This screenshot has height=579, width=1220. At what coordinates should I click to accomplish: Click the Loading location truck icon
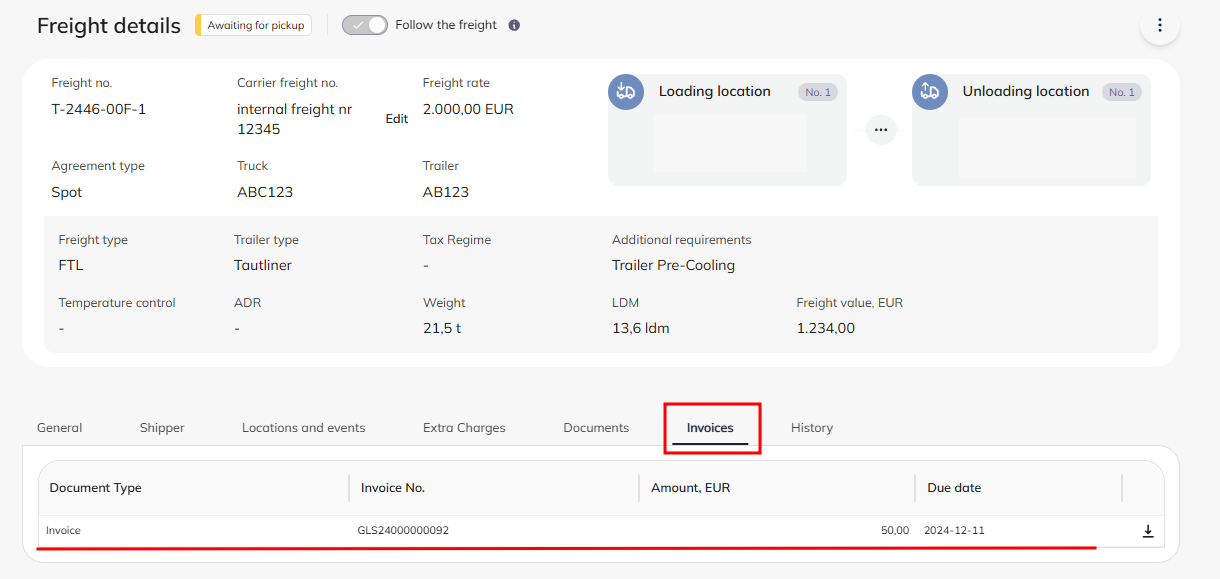(x=626, y=92)
